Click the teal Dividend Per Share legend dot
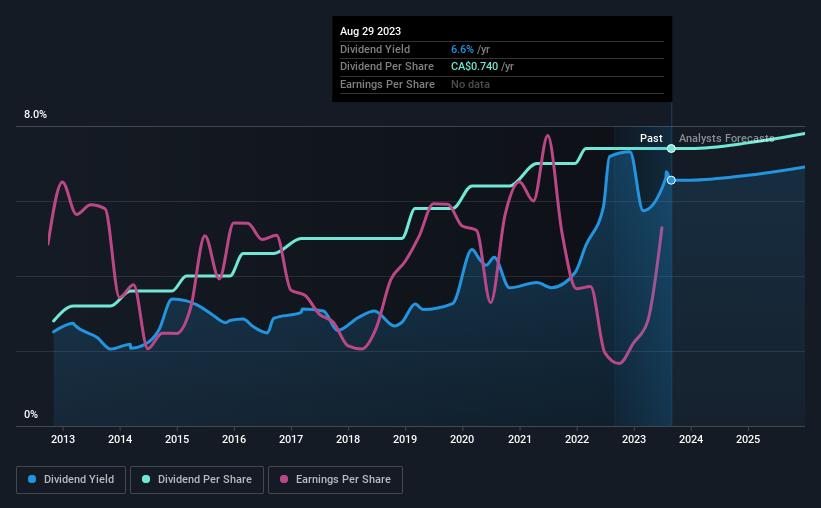821x508 pixels. 146,479
